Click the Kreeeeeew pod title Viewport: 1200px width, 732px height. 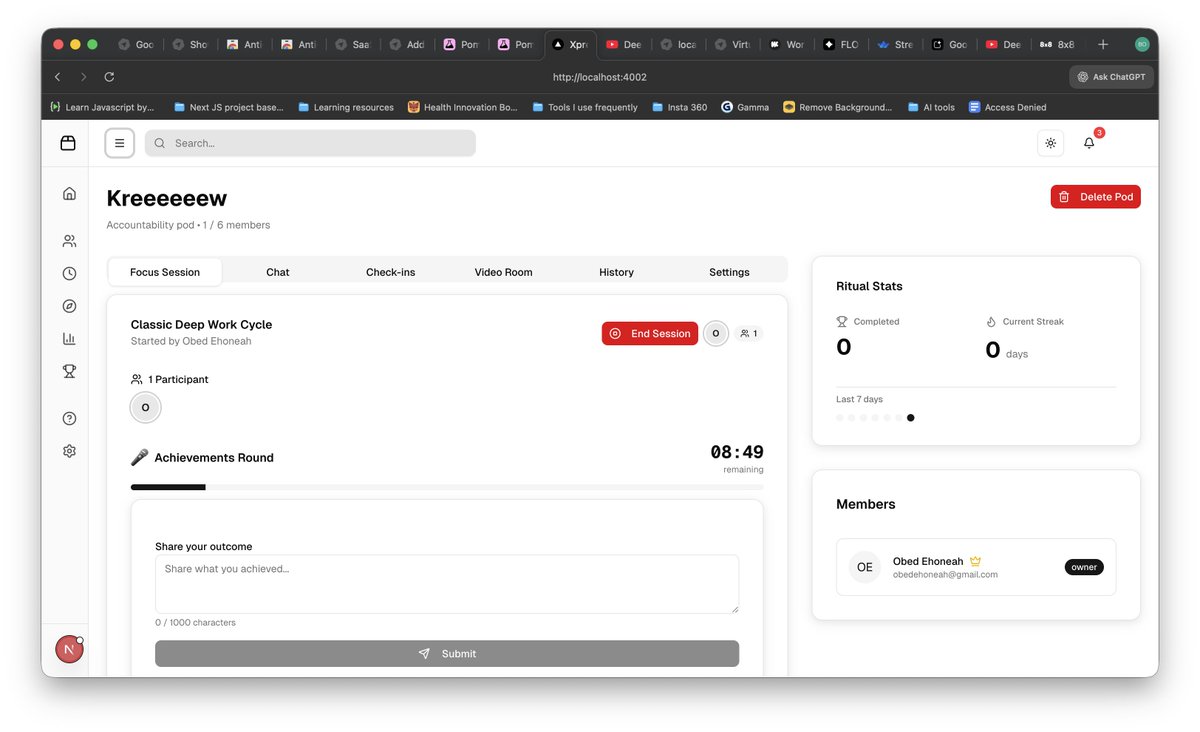(167, 198)
